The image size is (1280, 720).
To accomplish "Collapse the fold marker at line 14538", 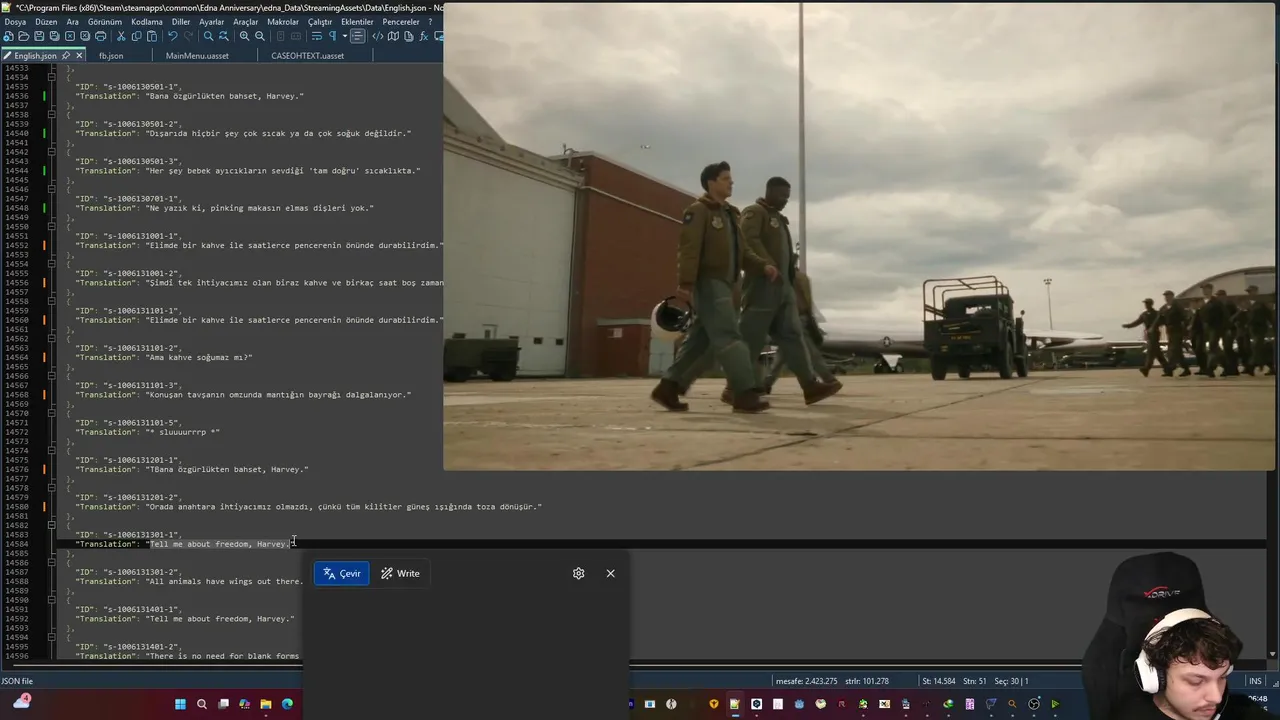I will tap(52, 115).
